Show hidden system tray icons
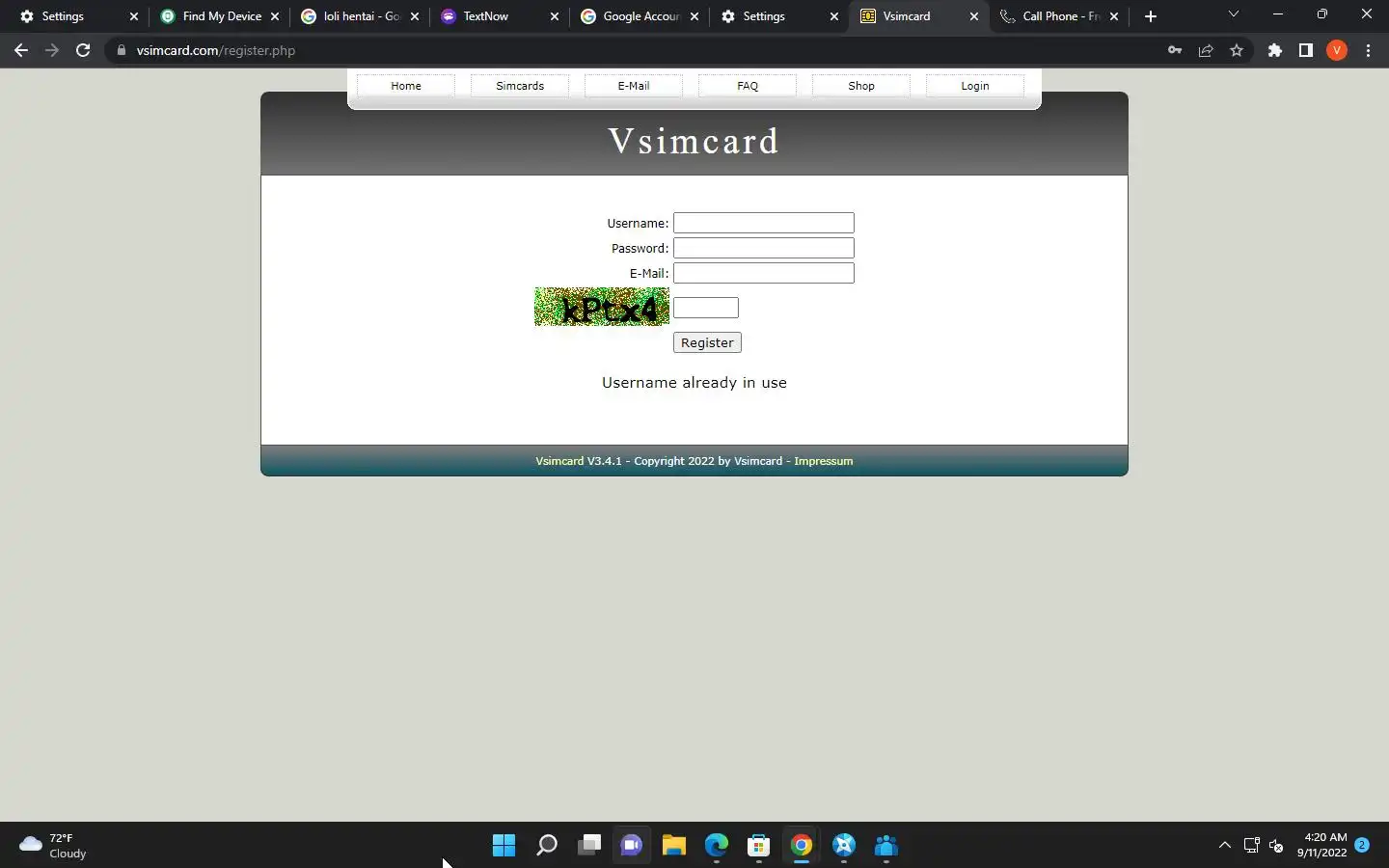The width and height of the screenshot is (1389, 868). click(x=1225, y=846)
